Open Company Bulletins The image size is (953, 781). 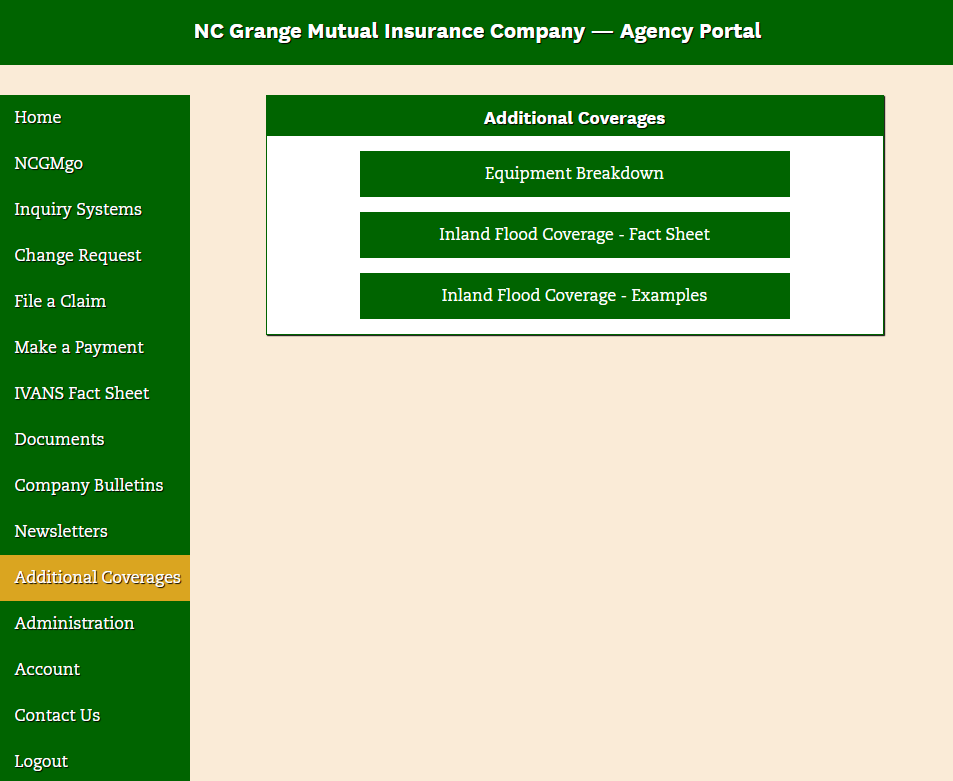95,485
